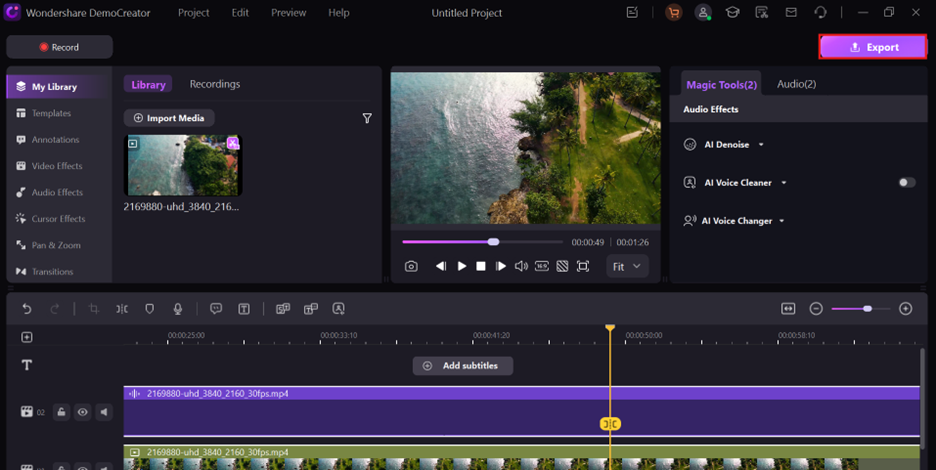Click the large T subtitle track icon
Image resolution: width=936 pixels, height=470 pixels.
27,365
